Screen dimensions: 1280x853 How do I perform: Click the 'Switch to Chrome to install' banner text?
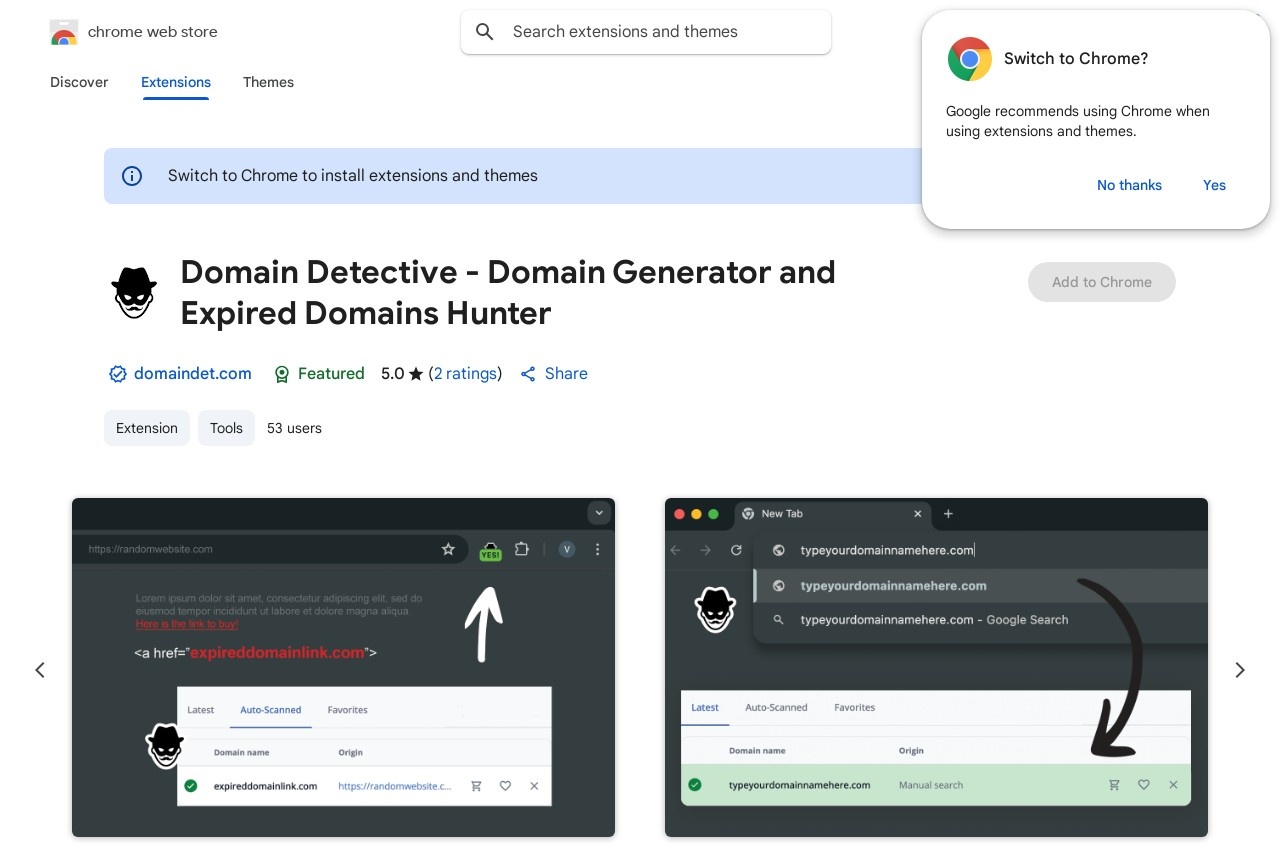coord(353,176)
